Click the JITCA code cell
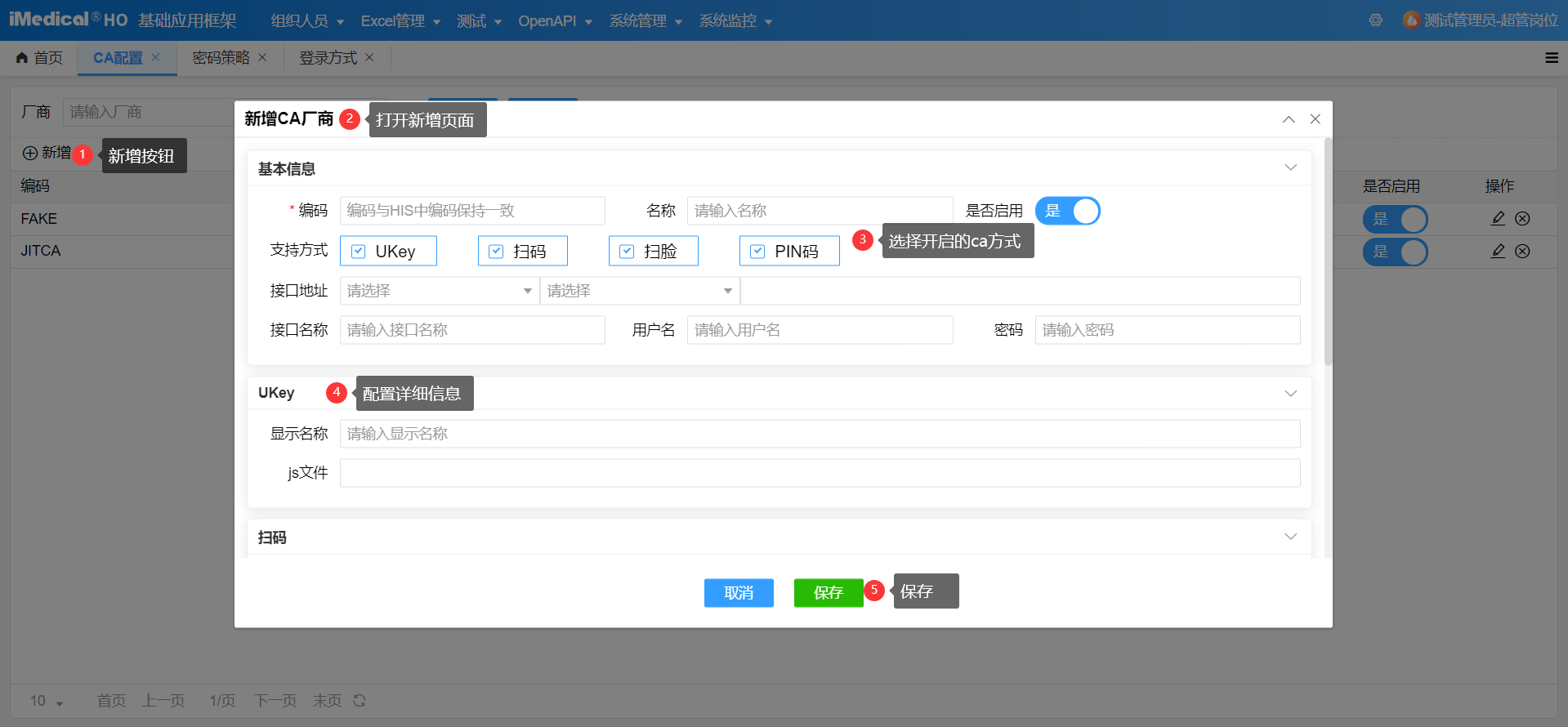This screenshot has height=727, width=1568. (41, 251)
